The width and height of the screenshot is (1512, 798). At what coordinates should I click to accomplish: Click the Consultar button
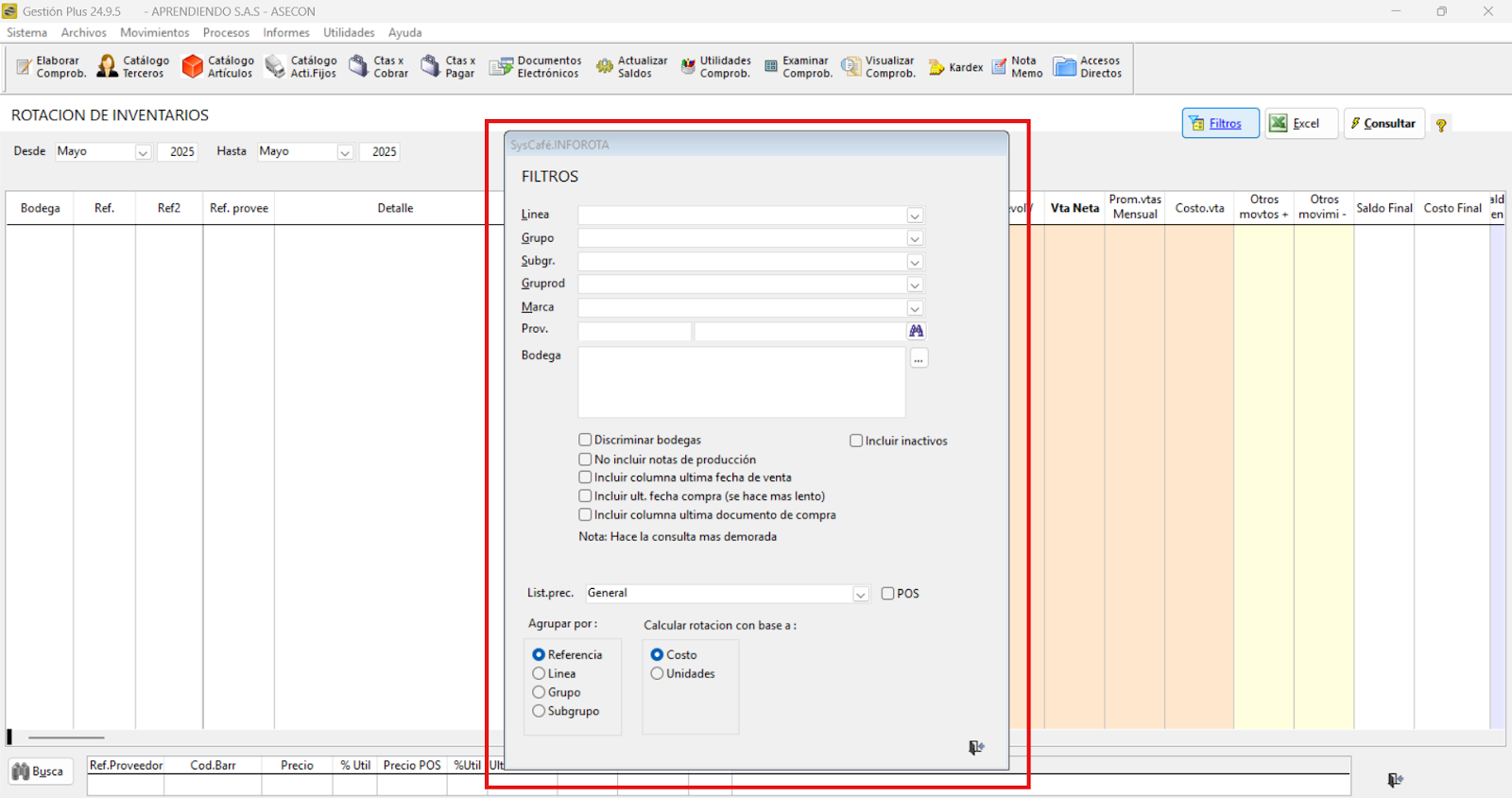click(x=1383, y=124)
